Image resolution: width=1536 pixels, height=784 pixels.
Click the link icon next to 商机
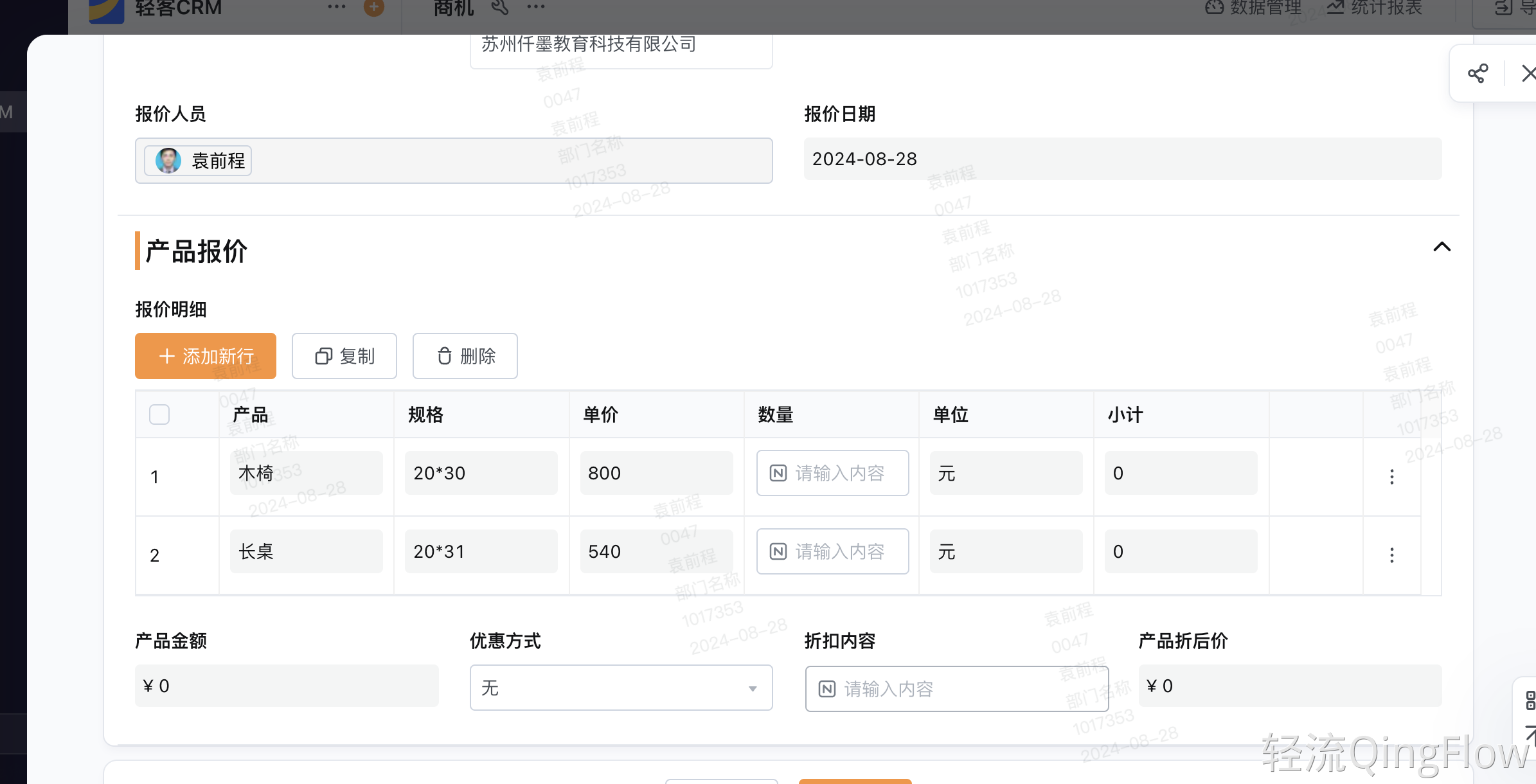tap(501, 8)
